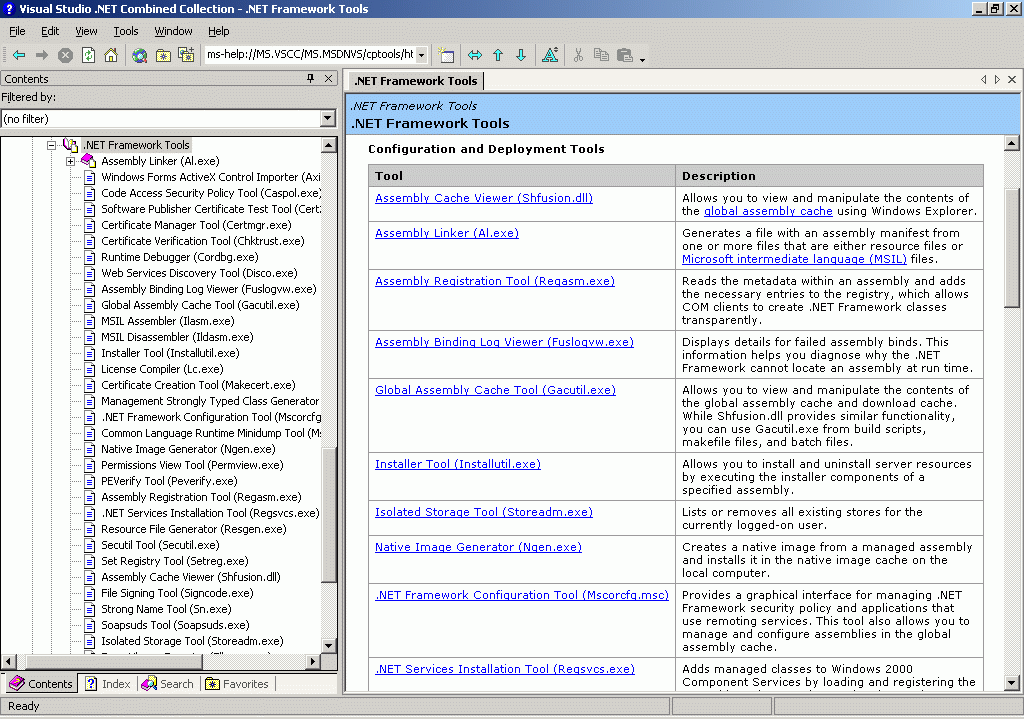Open Native Image Generator (Ngen.exe) link
This screenshot has height=719, width=1024.
[478, 547]
